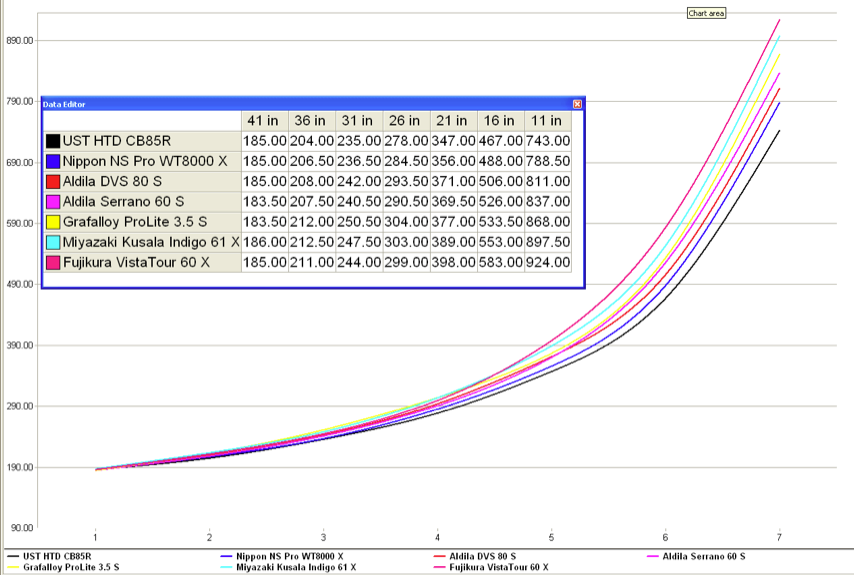Viewport: 854px width, 575px height.
Task: Select the Aldila DVS 80 S row label
Action: click(x=142, y=182)
